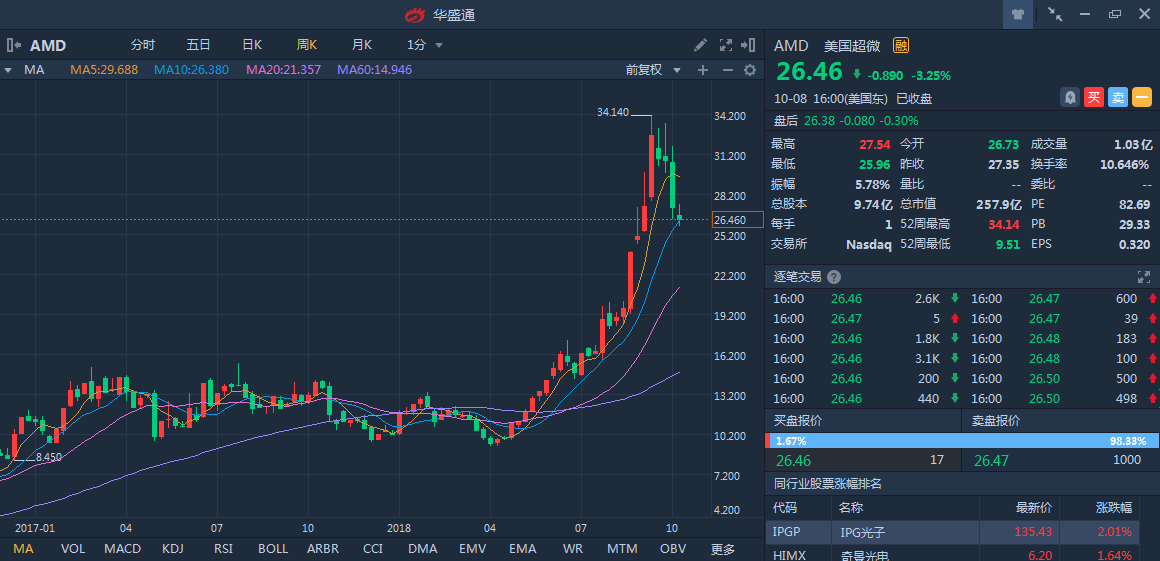Image resolution: width=1160 pixels, height=561 pixels.
Task: Select the MA indicator tab
Action: (23, 549)
